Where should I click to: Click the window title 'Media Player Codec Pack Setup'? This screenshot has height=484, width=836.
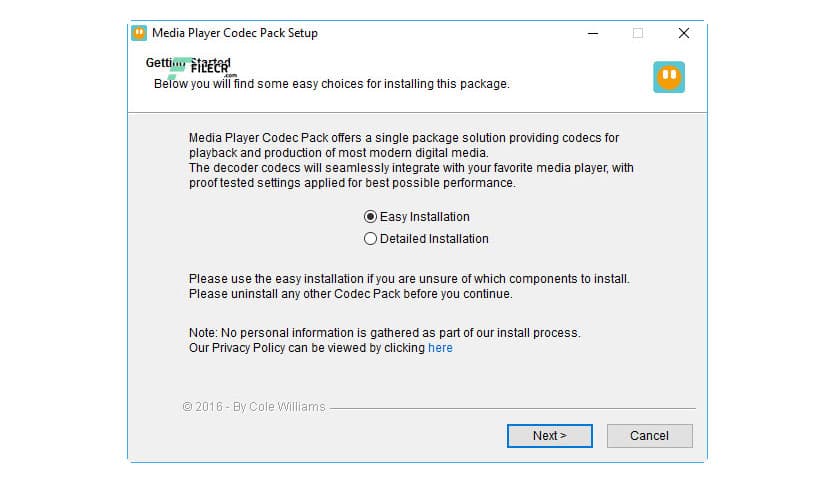(x=235, y=33)
